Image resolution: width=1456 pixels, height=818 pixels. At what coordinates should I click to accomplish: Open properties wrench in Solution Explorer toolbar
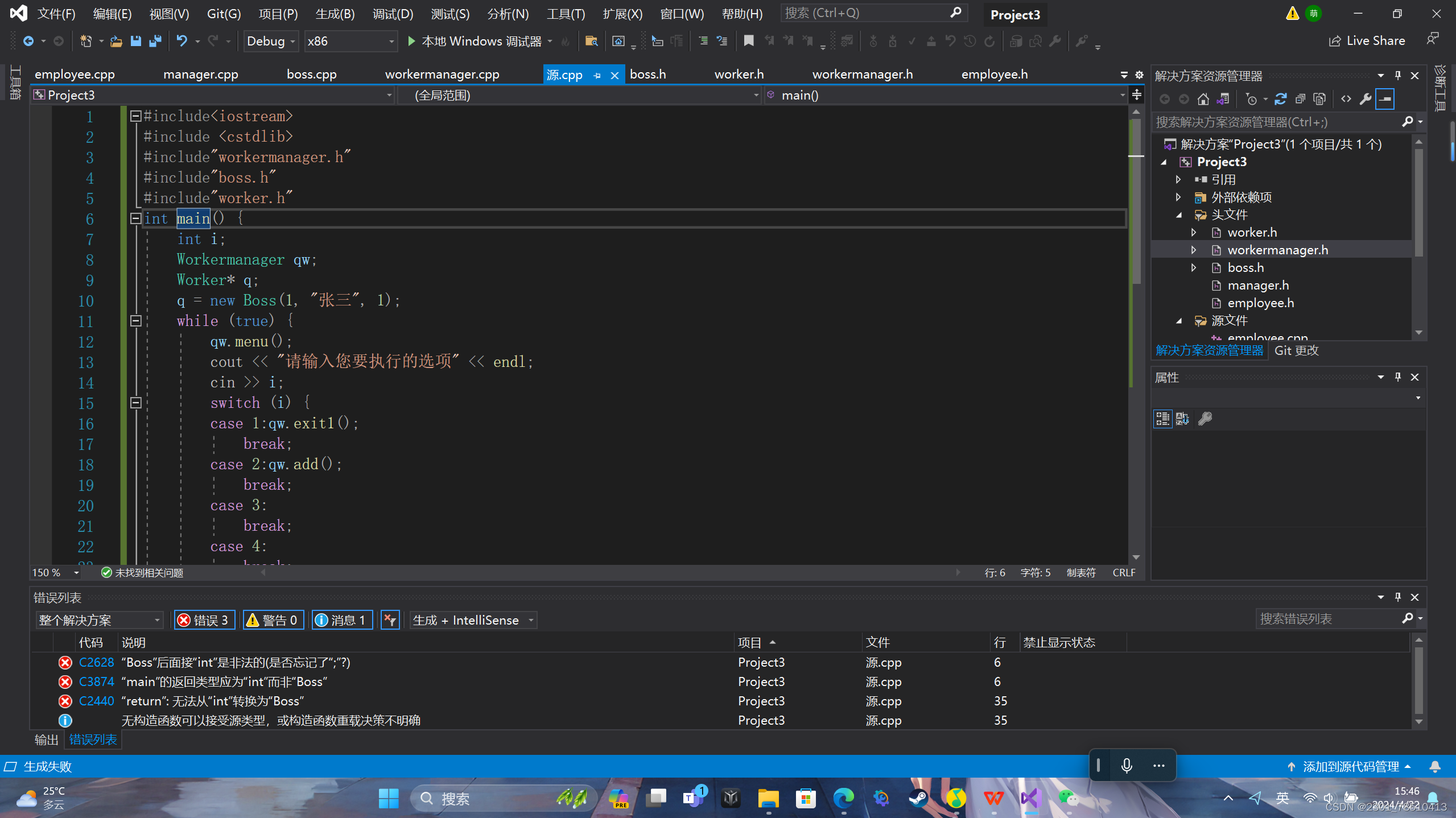(1365, 99)
